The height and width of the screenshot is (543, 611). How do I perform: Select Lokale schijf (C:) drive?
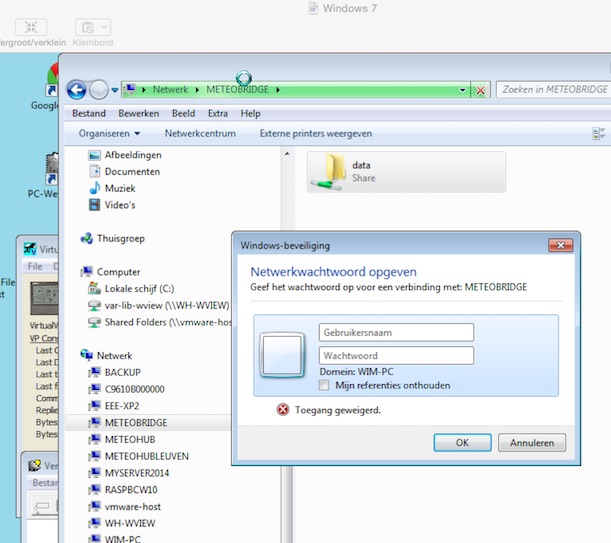[96, 289]
